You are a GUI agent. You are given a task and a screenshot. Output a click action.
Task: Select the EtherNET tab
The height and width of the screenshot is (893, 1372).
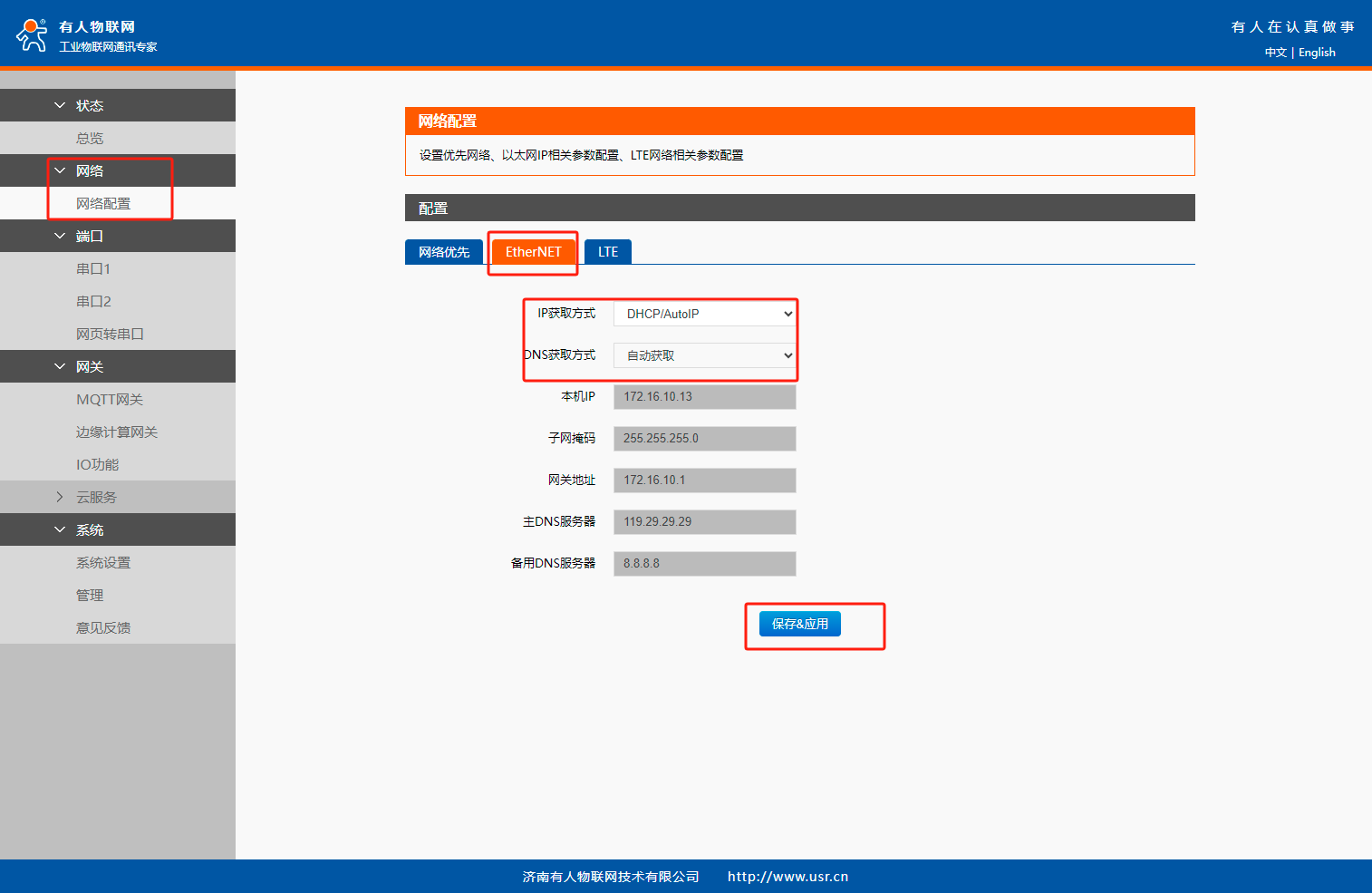pyautogui.click(x=533, y=252)
